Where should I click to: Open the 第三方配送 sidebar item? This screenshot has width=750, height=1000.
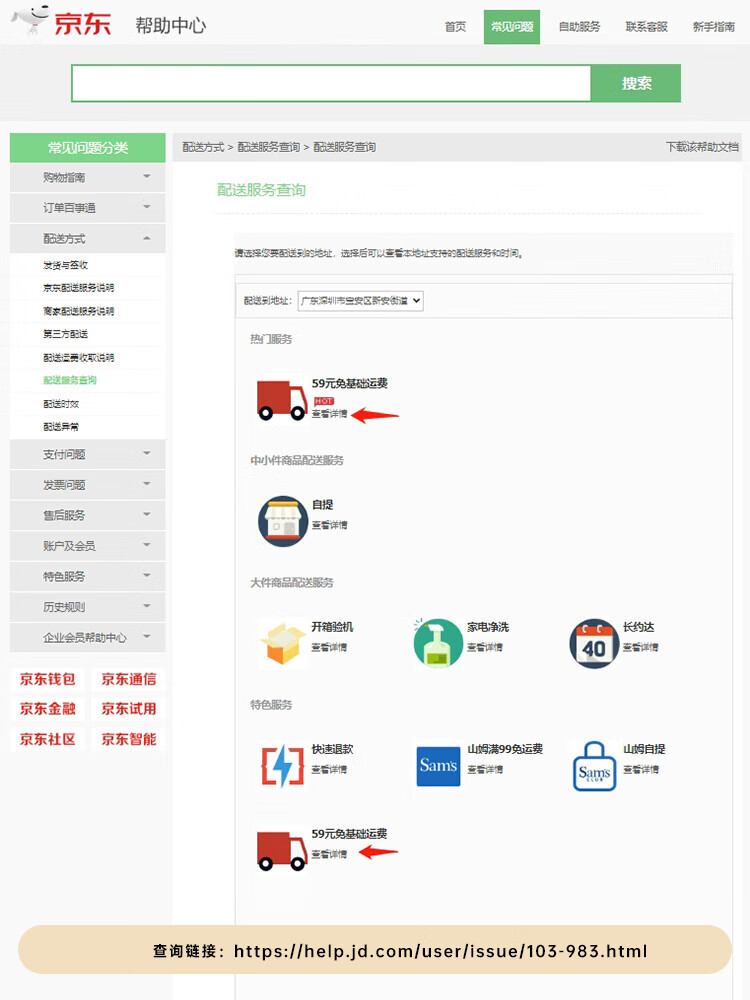(x=66, y=334)
